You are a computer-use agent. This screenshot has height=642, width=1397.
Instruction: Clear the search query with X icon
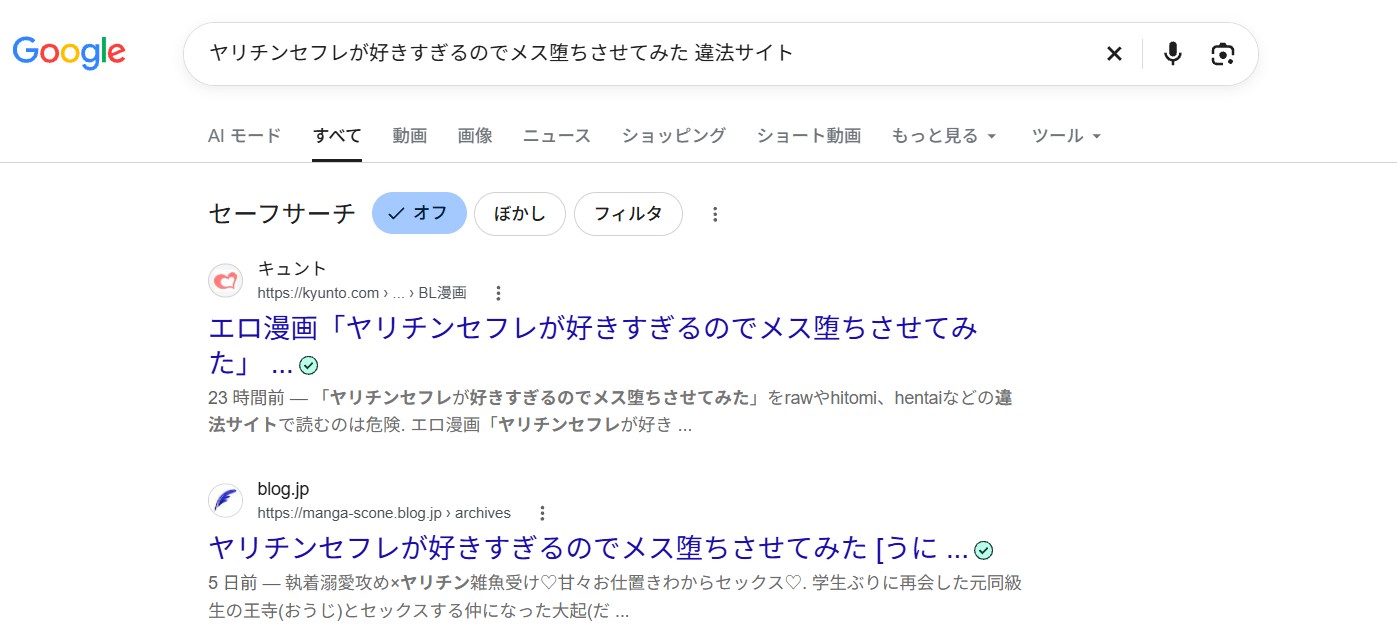1114,54
